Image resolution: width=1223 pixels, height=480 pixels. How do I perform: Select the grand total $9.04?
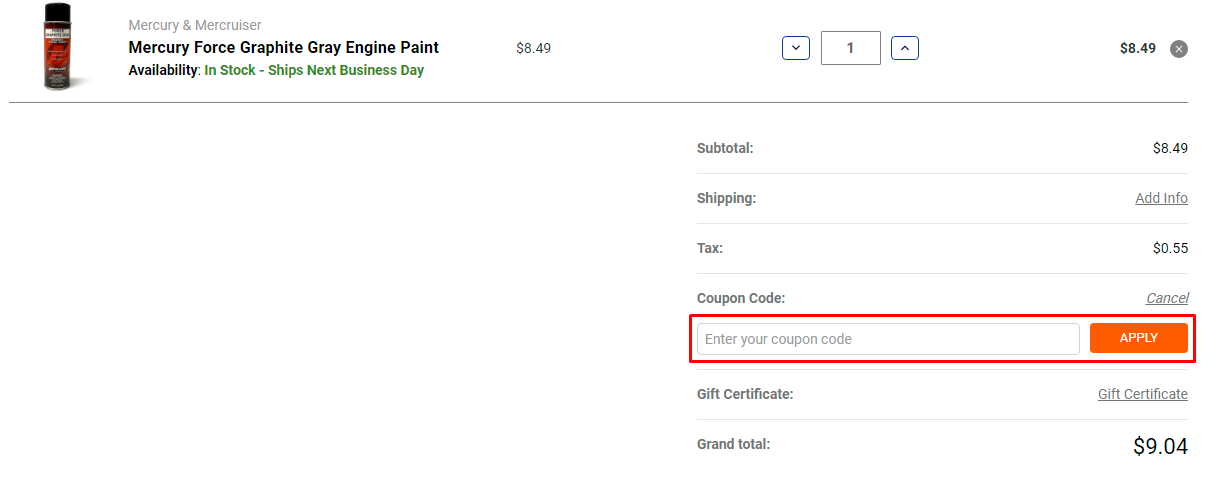1160,446
